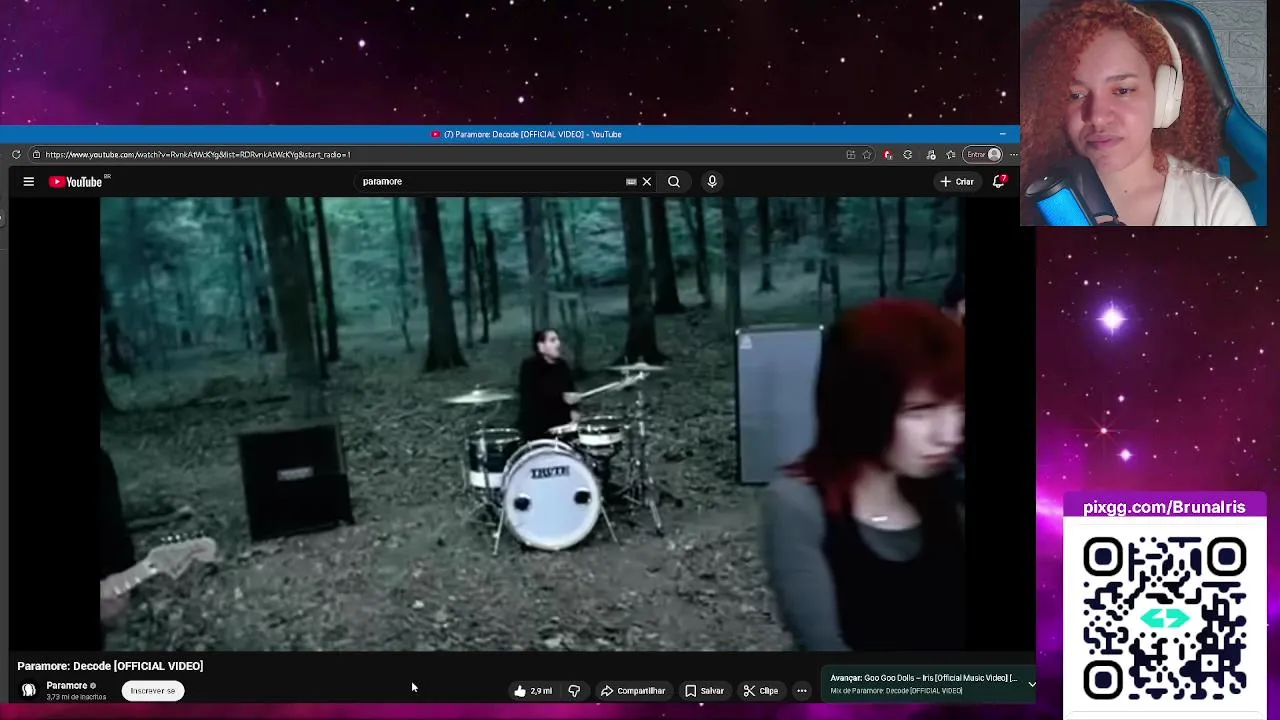Expand the up-next mix panel chevron
Image resolution: width=1280 pixels, height=720 pixels.
click(1032, 684)
